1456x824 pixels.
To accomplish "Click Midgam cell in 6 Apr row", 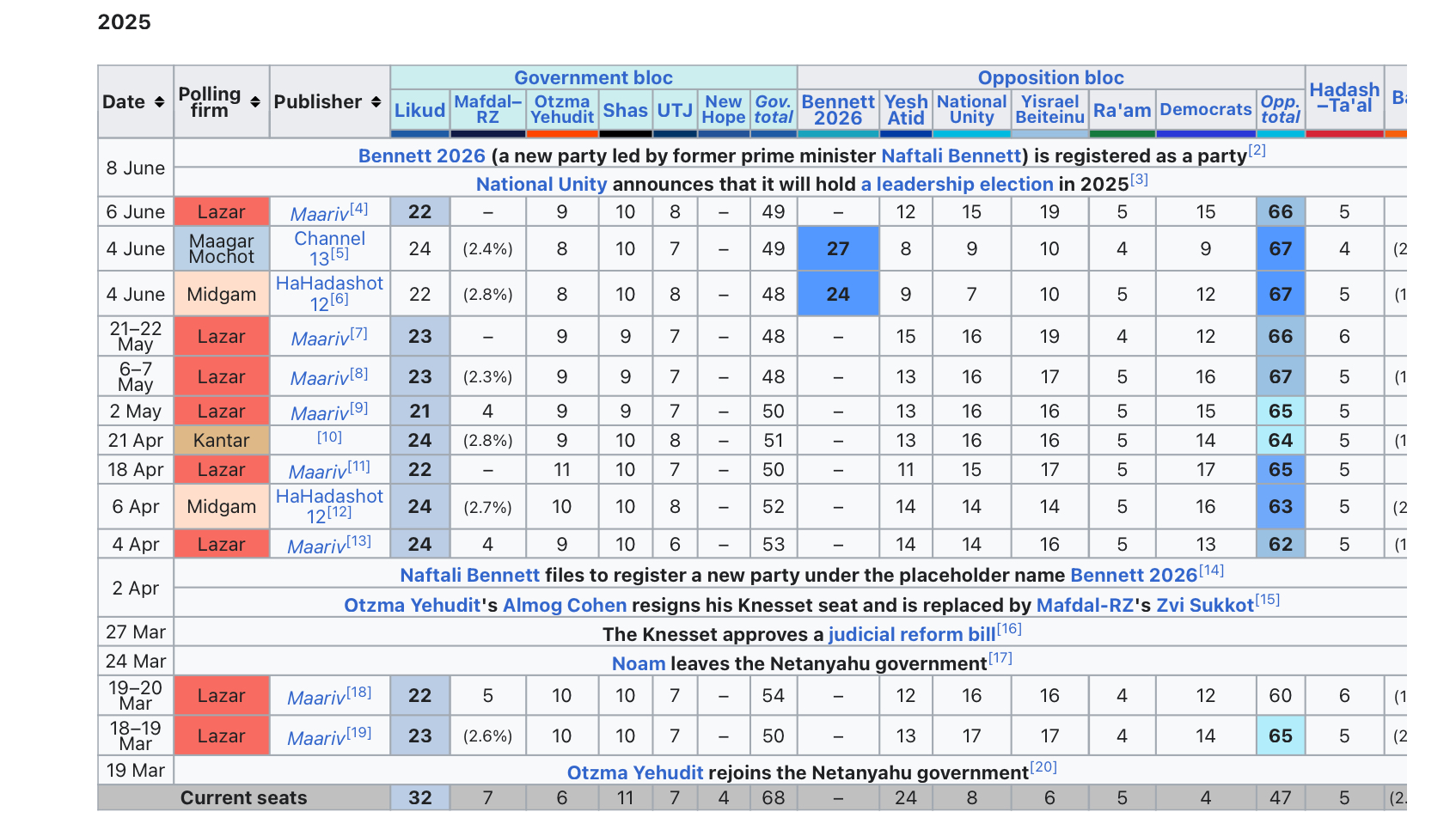I will click(x=222, y=506).
